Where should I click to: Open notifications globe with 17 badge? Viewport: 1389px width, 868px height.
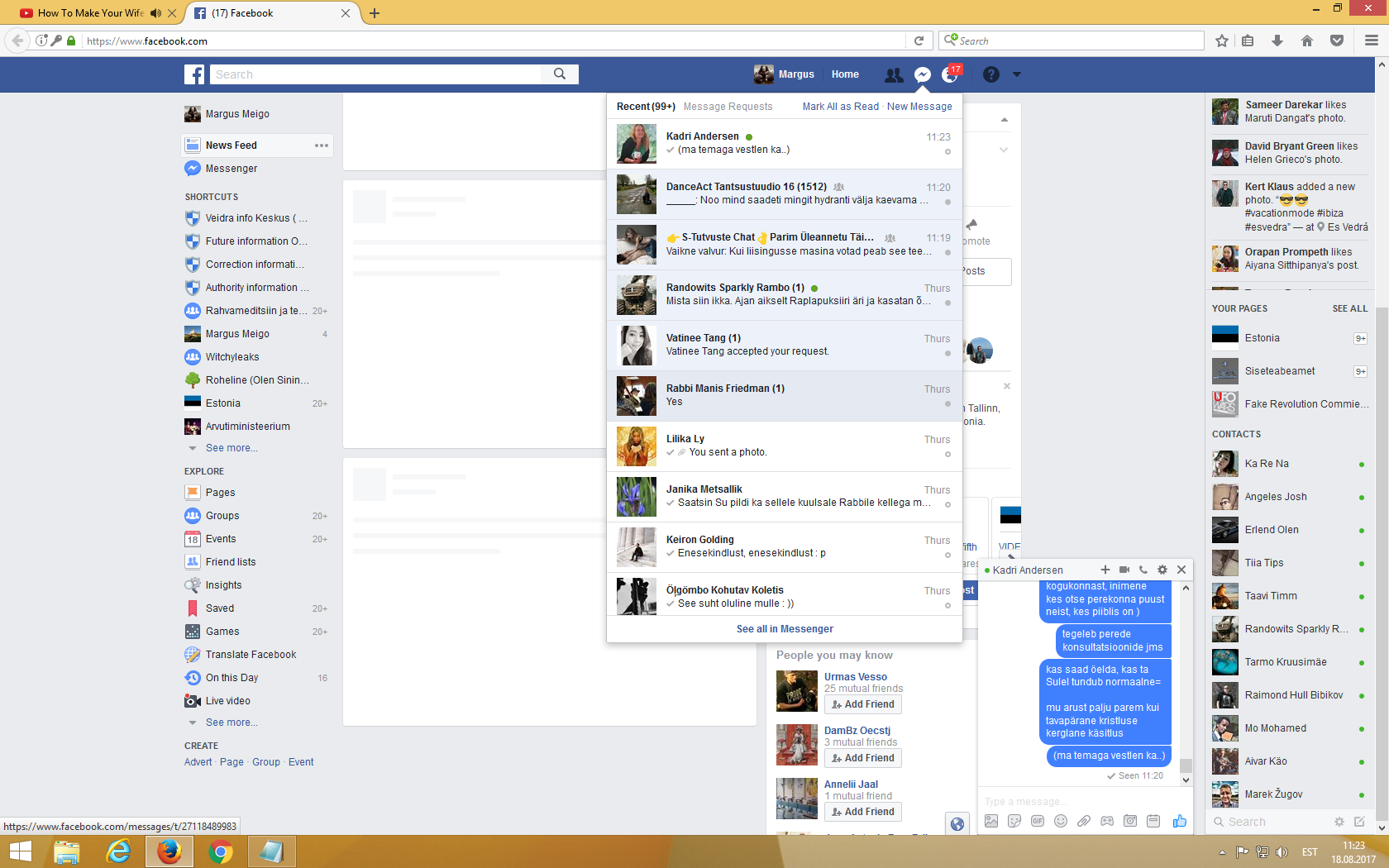pyautogui.click(x=950, y=74)
